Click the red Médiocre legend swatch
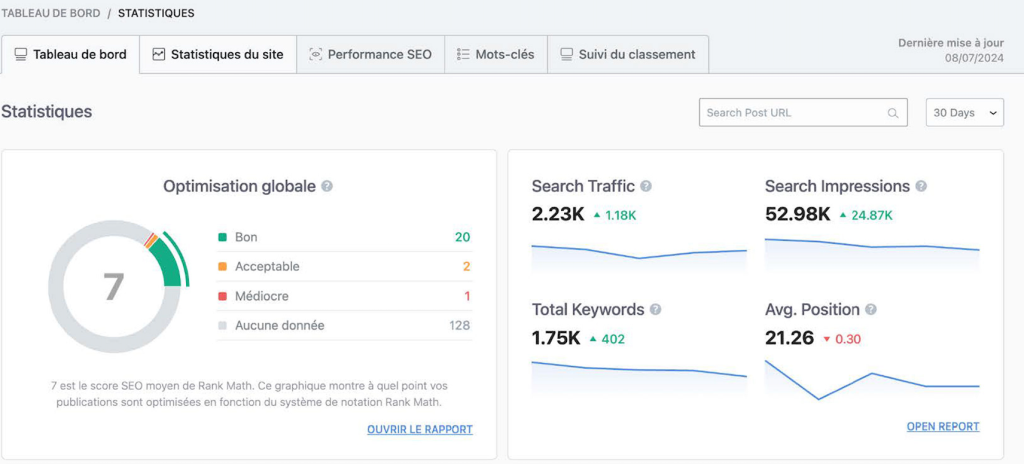 coord(222,296)
